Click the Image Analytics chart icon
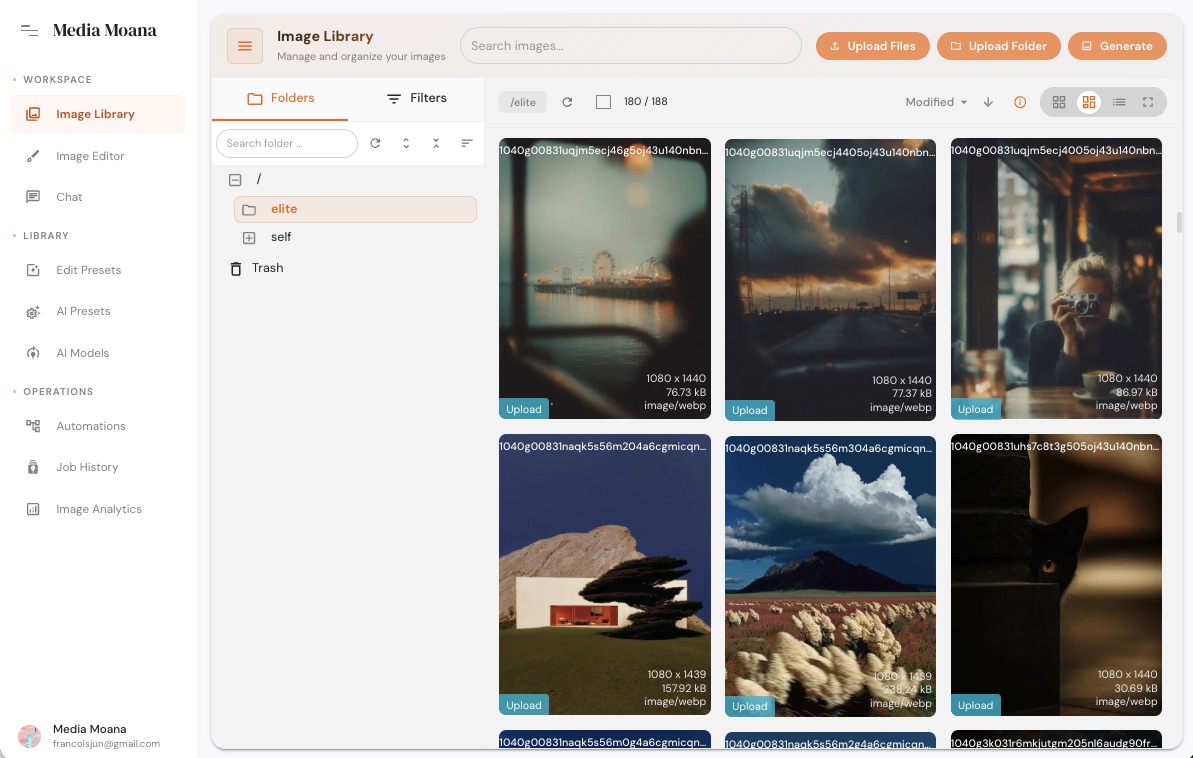The height and width of the screenshot is (758, 1193). coord(33,509)
